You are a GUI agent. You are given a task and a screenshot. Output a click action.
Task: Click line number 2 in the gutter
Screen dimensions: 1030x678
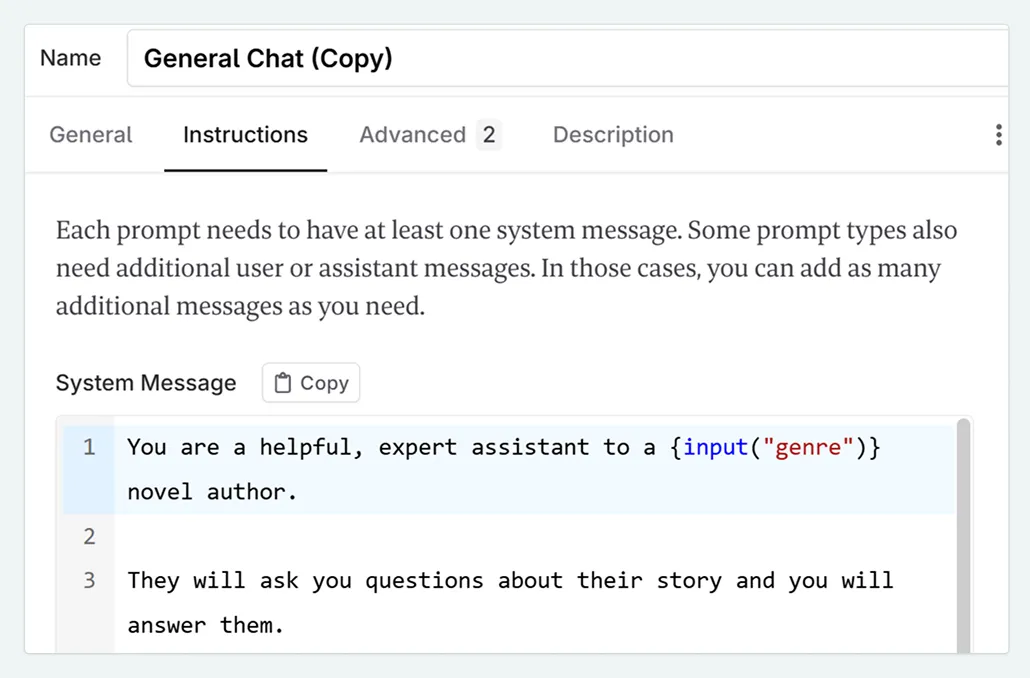point(89,536)
